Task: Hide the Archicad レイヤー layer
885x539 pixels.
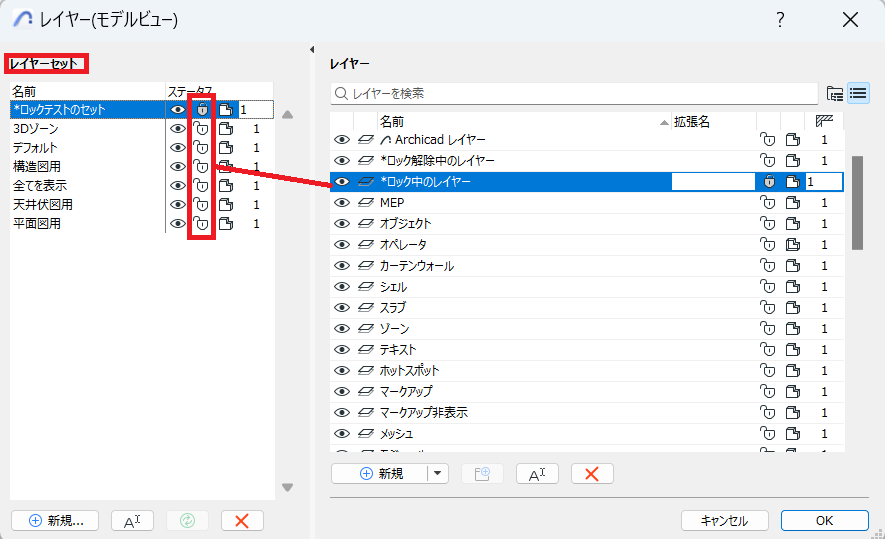Action: click(341, 139)
